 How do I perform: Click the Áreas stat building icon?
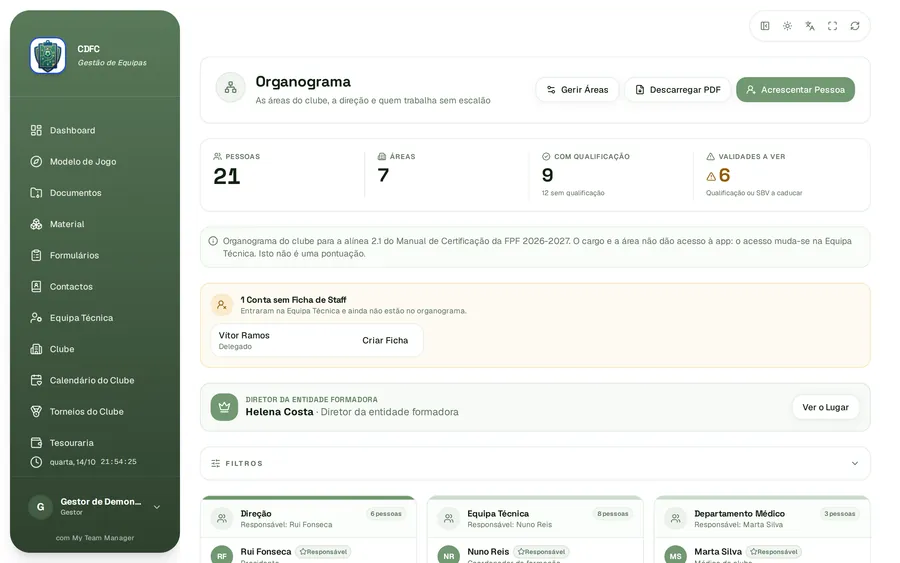click(x=382, y=156)
